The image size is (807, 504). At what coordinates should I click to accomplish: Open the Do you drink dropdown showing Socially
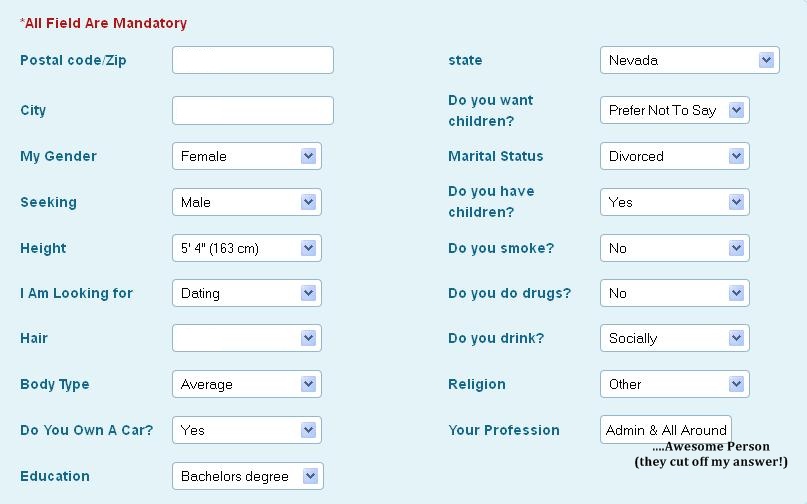(675, 338)
